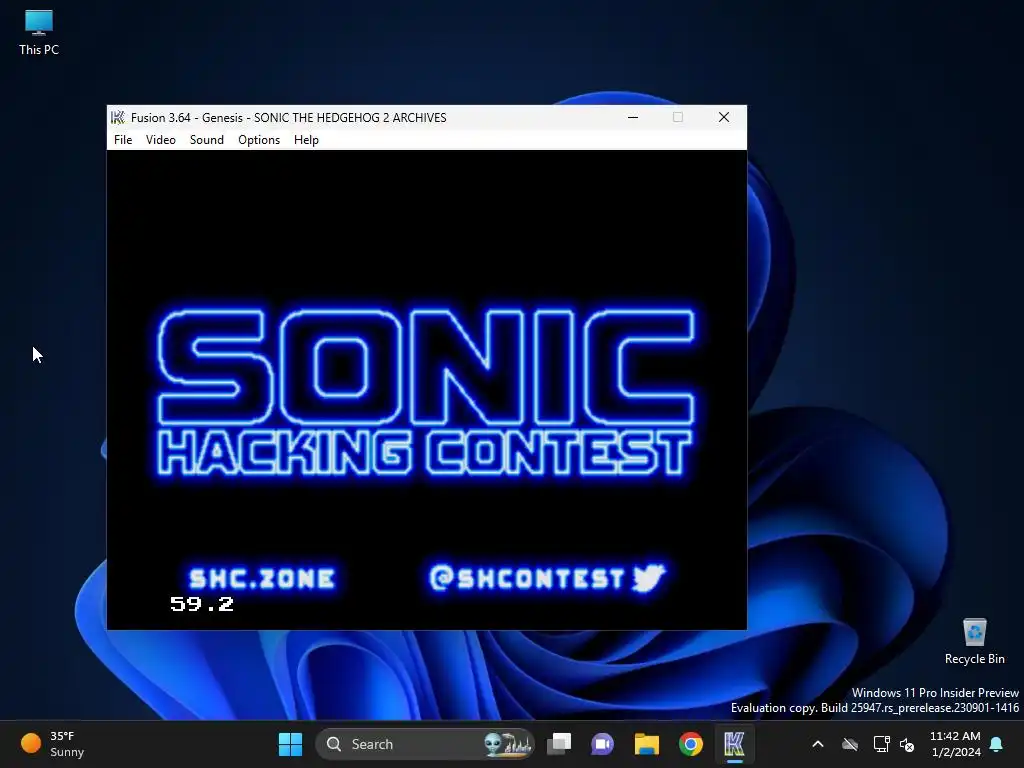Click the search highlights image in Search box
The image size is (1024, 768).
(x=507, y=744)
